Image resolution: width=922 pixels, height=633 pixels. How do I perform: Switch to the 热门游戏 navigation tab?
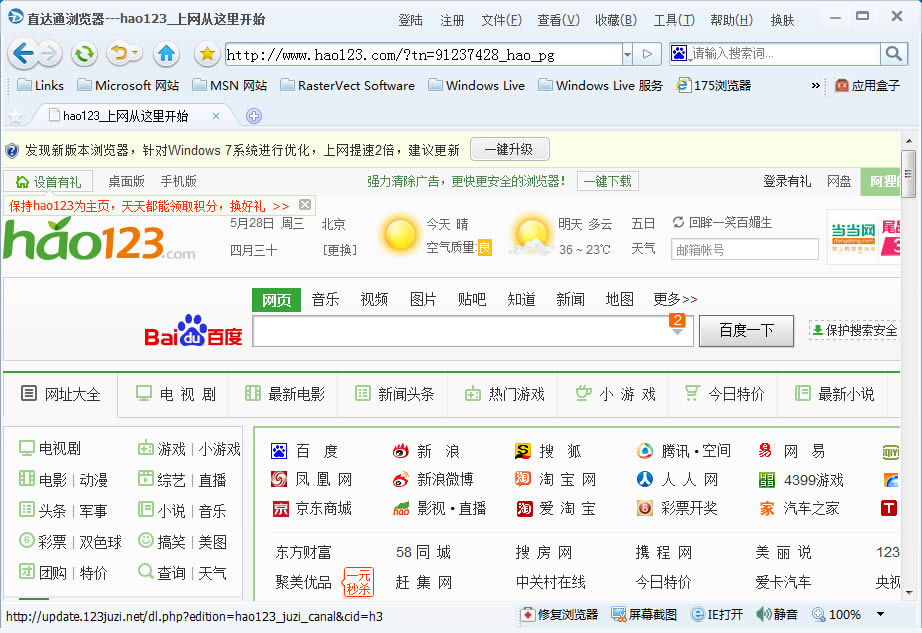(505, 394)
